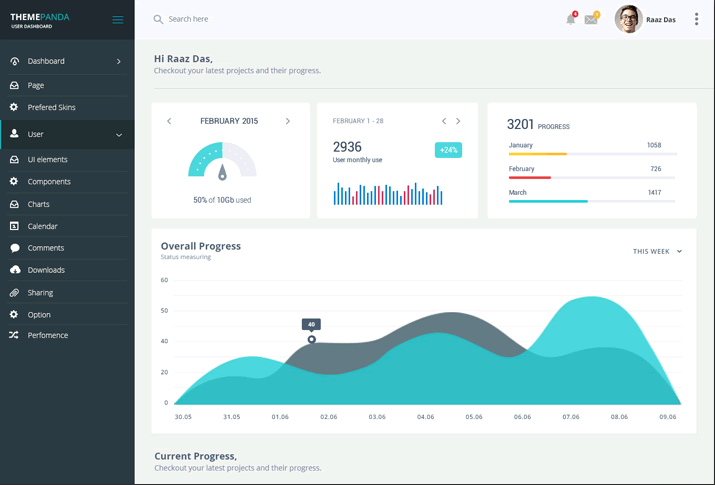
Task: Expand the Dashboard submenu chevron
Action: [x=118, y=61]
